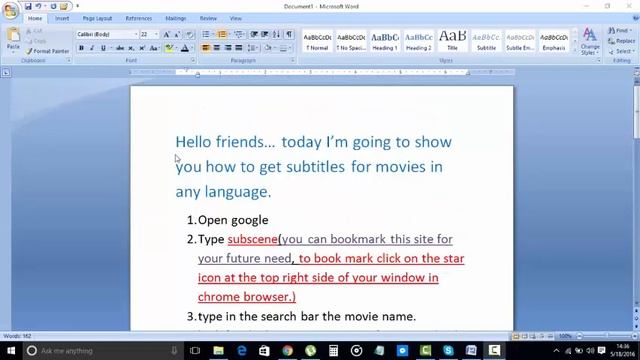Click the zoom slider
The height and width of the screenshot is (360, 640).
pos(607,336)
